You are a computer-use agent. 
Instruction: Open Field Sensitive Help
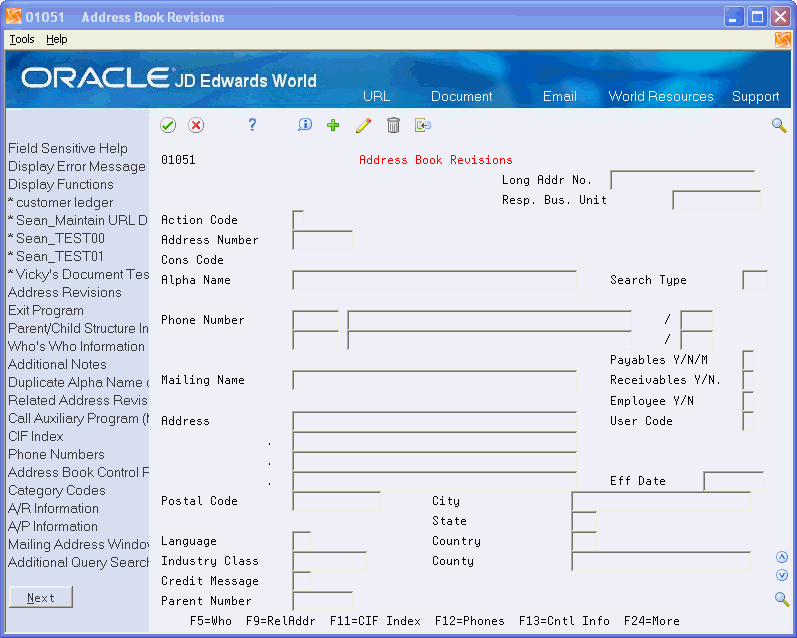pos(68,148)
